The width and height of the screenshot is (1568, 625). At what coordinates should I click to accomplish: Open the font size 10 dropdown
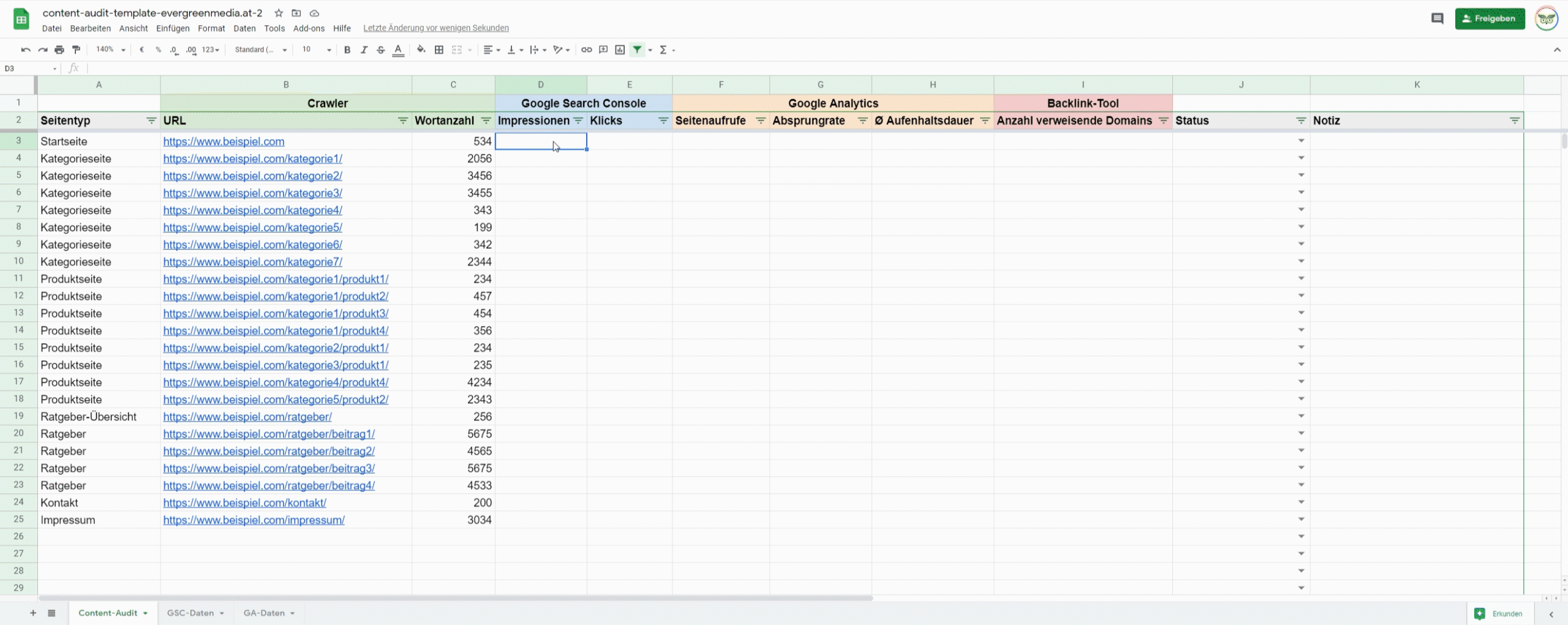point(316,50)
